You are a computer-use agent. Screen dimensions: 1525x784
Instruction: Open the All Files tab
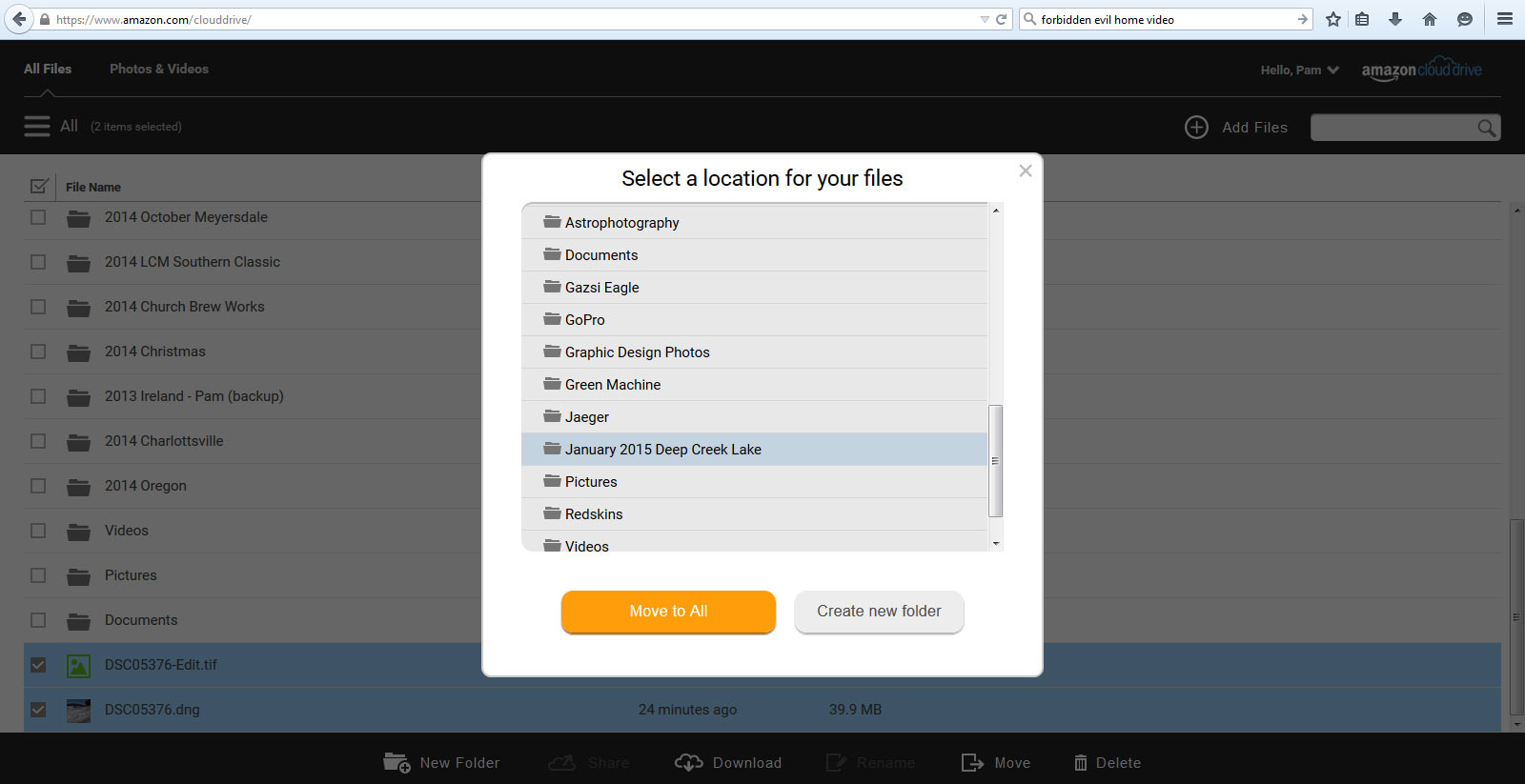coord(48,69)
